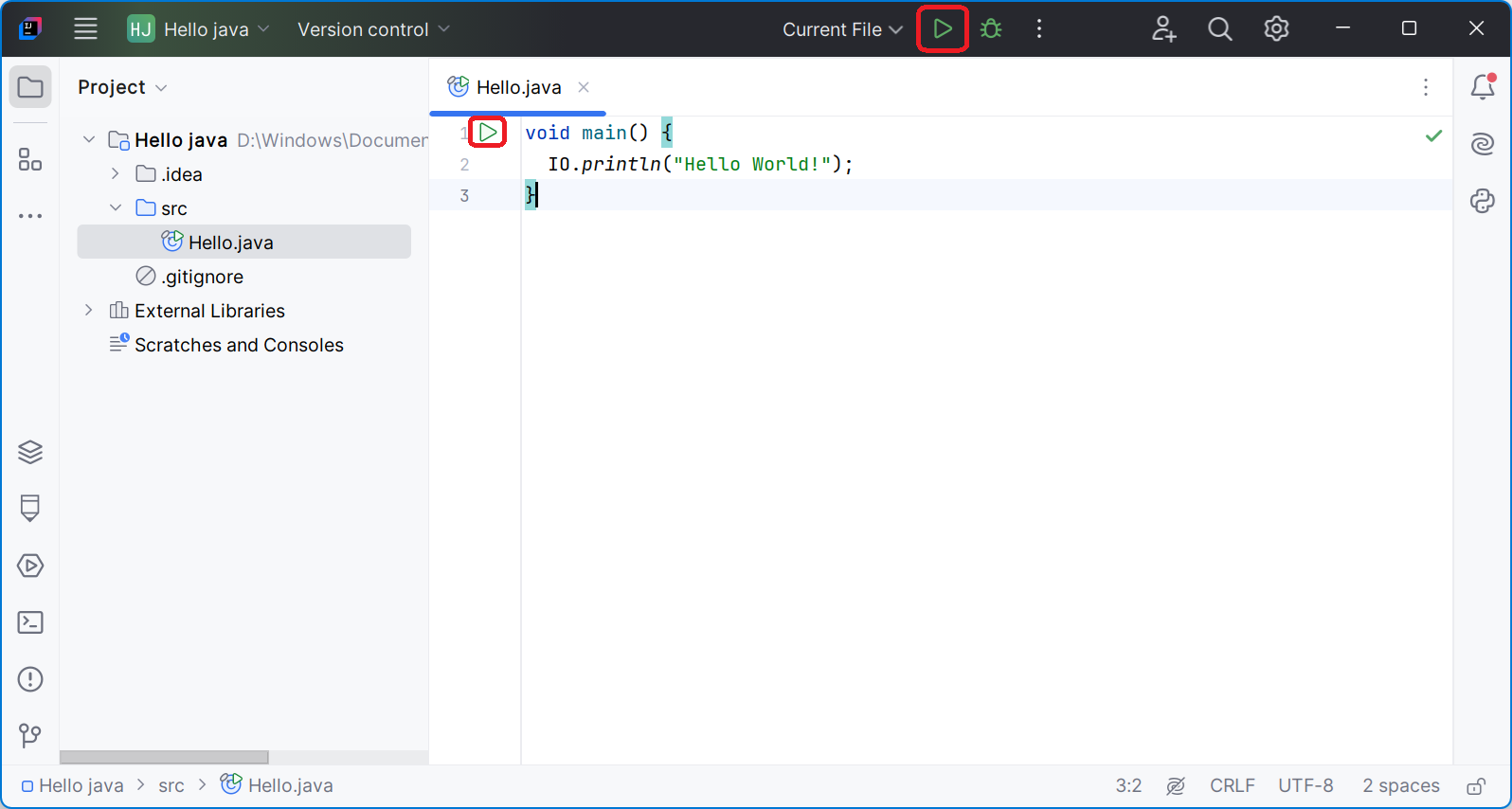
Task: Collapse the src folder
Action: (116, 207)
